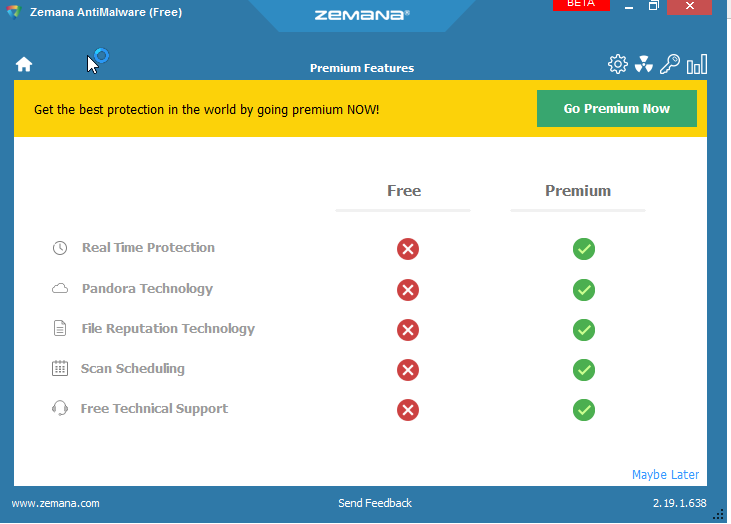Click the 'Get the best protection' banner text

207,110
